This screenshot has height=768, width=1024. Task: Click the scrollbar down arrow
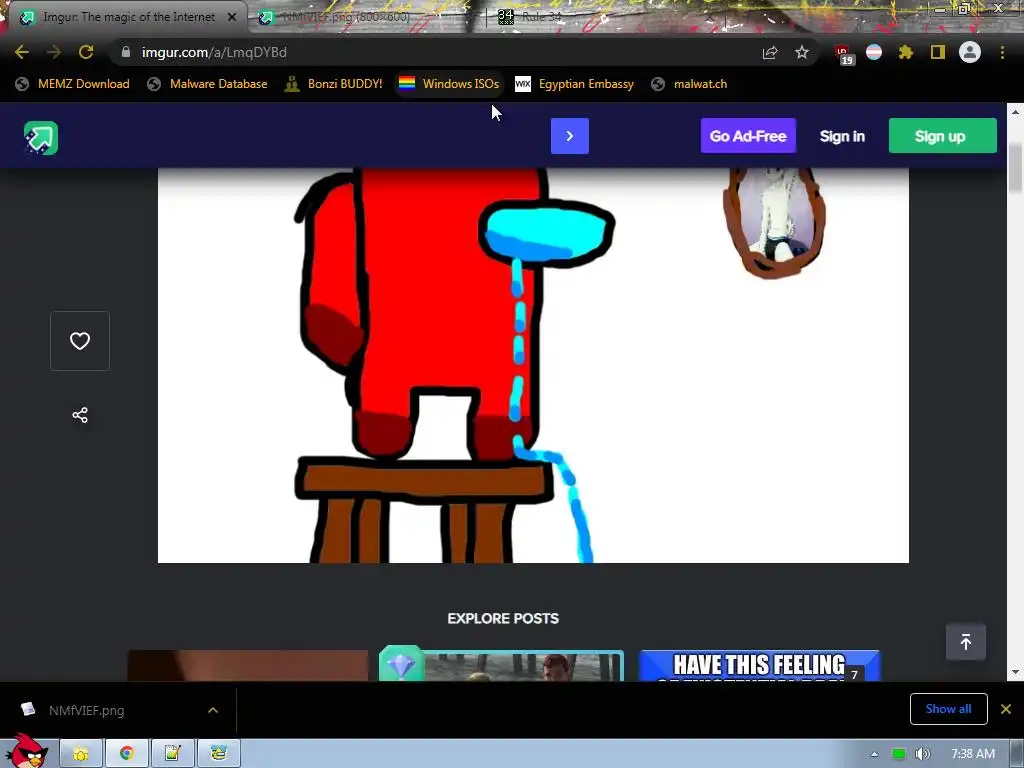pos(1015,672)
